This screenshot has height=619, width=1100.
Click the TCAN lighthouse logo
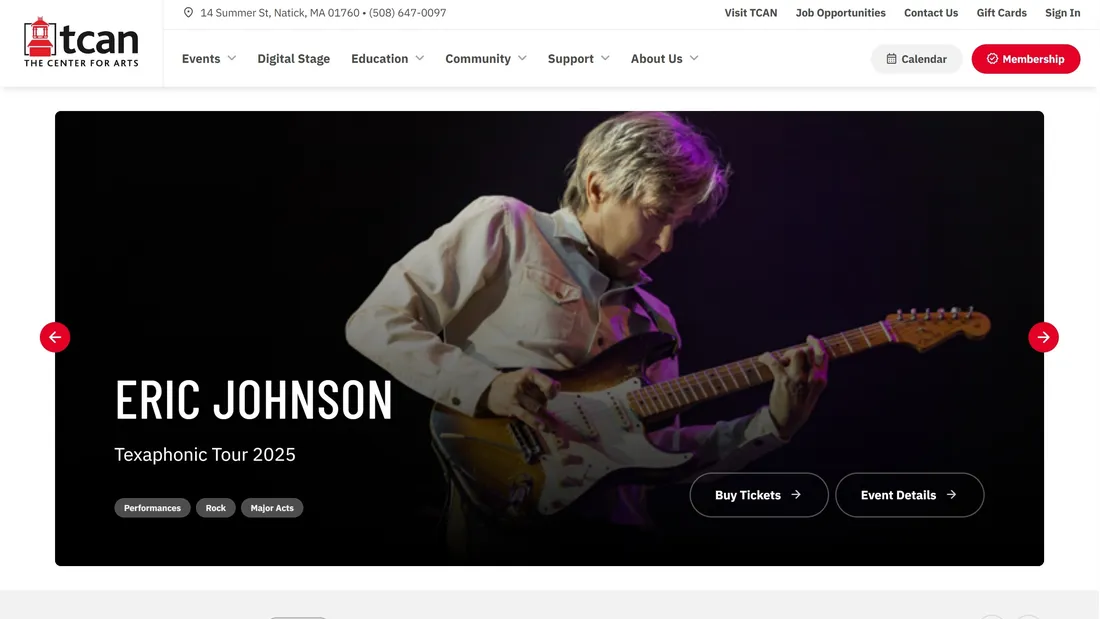(81, 42)
